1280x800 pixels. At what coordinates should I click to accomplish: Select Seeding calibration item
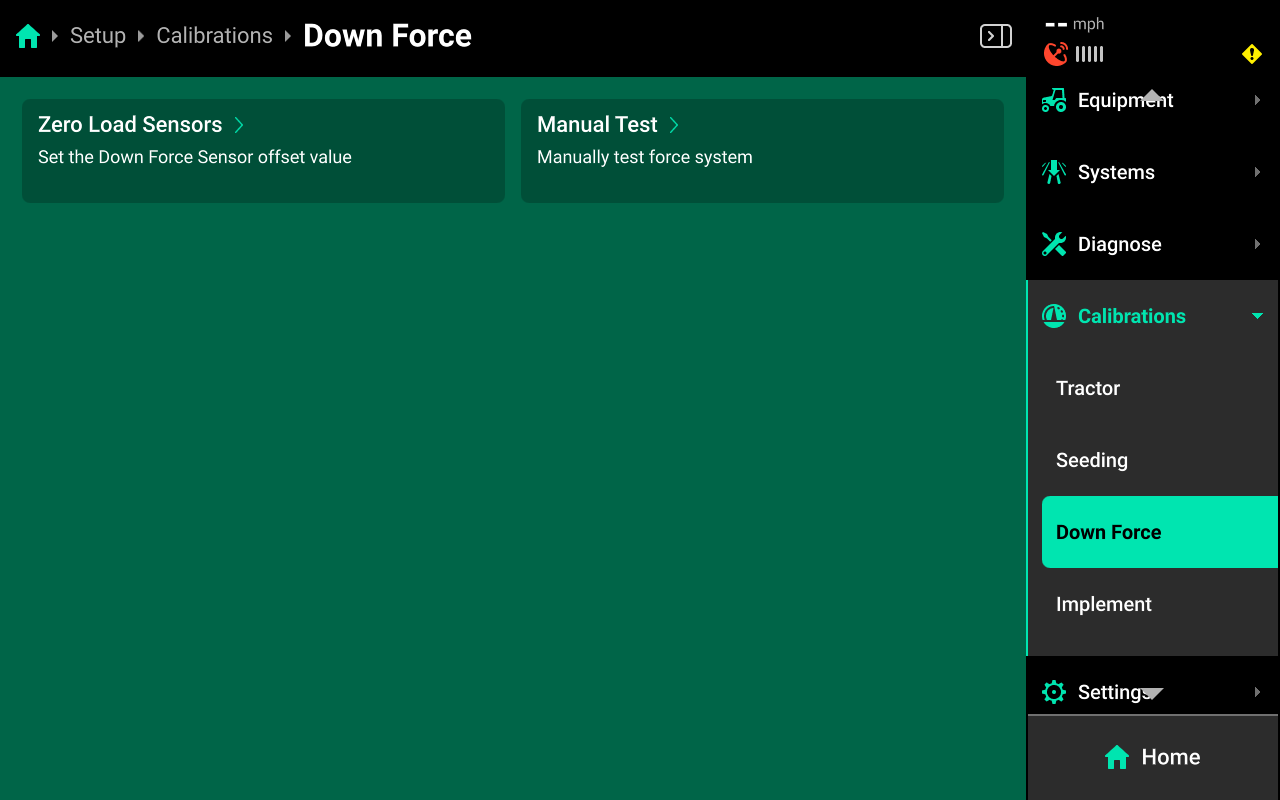1092,460
